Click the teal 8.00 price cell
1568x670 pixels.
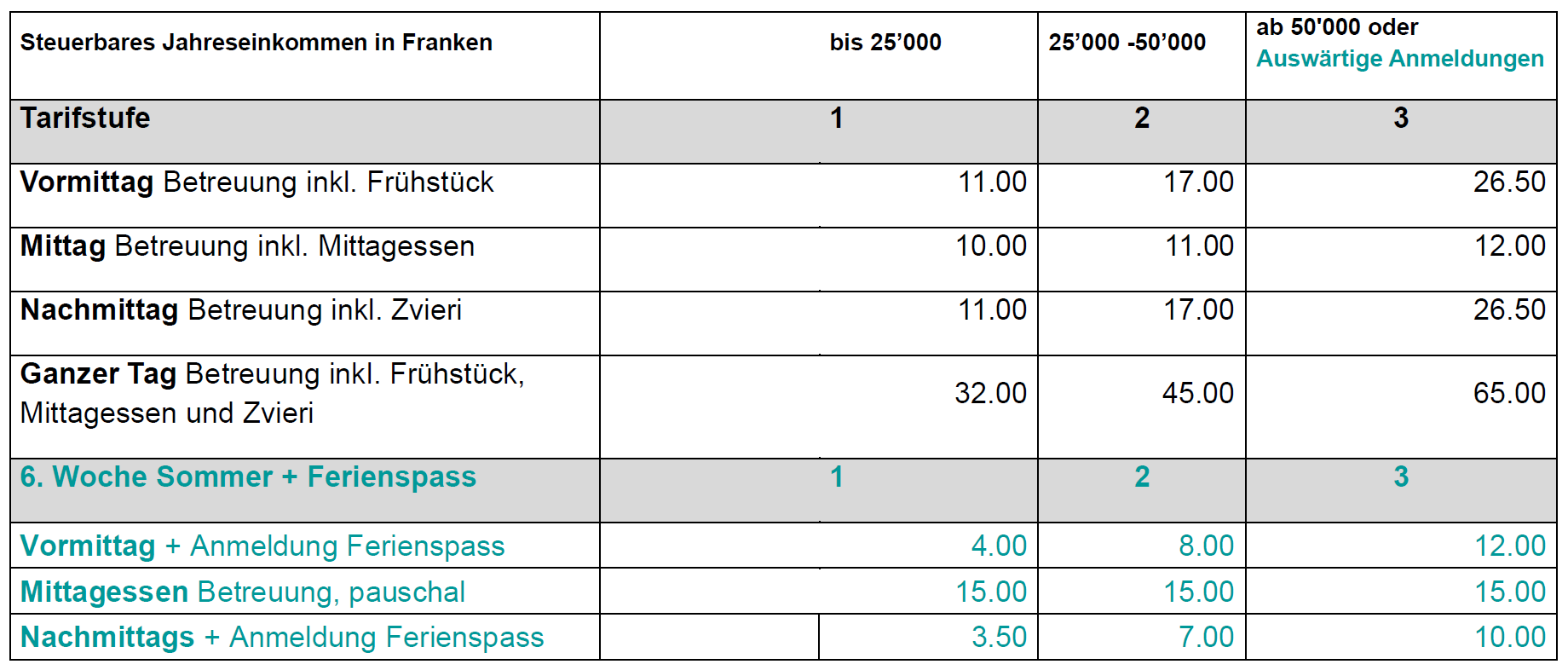1206,546
